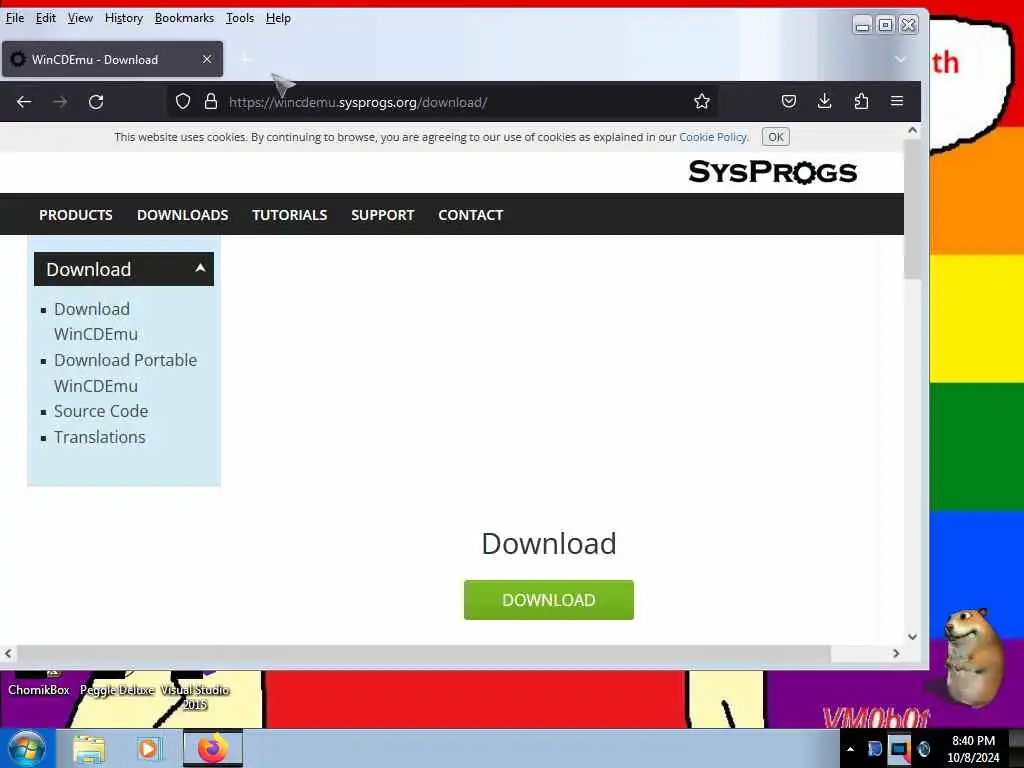Open the Download Portable WinCDEmu link
Image resolution: width=1024 pixels, height=768 pixels.
[125, 373]
